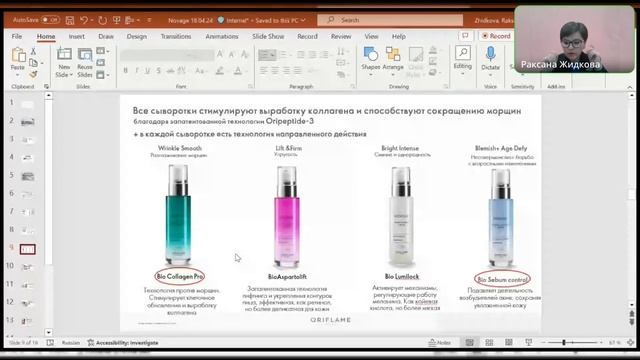Switch to Slide Sorter view
The width and height of the screenshot is (640, 360).
pyautogui.click(x=489, y=342)
